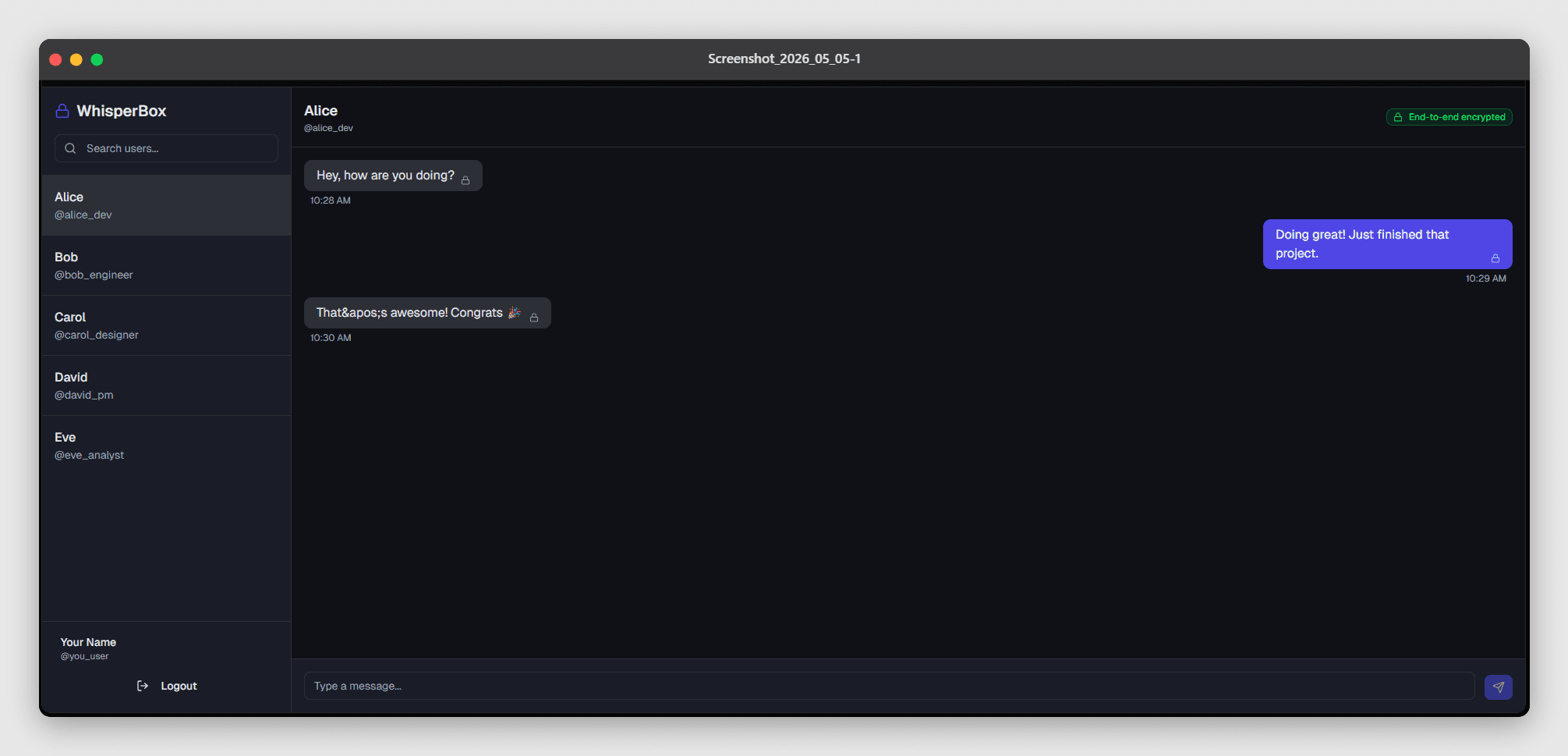
Task: Click the @bob_engineer handle
Action: [x=94, y=275]
